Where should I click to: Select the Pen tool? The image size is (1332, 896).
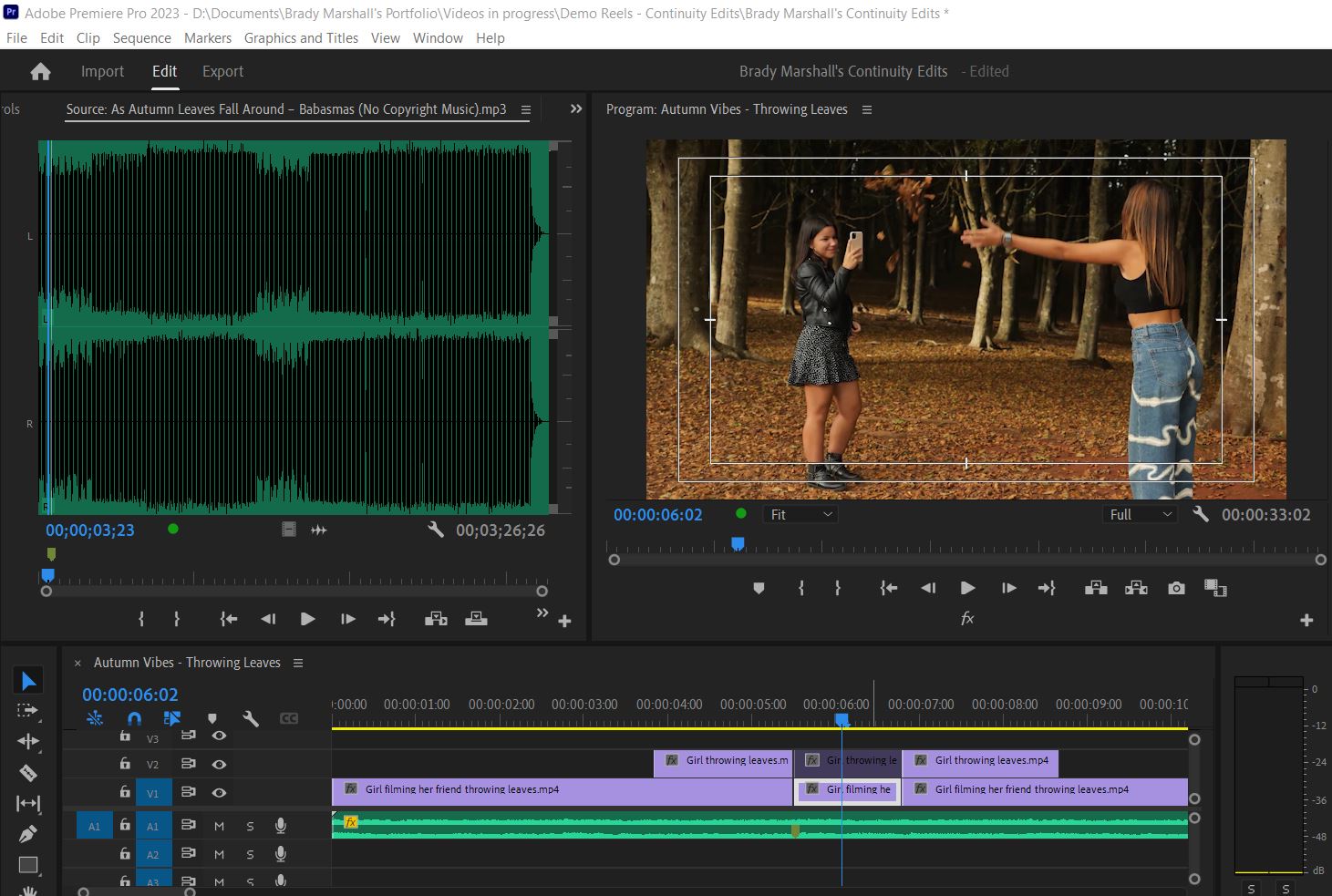coord(28,833)
